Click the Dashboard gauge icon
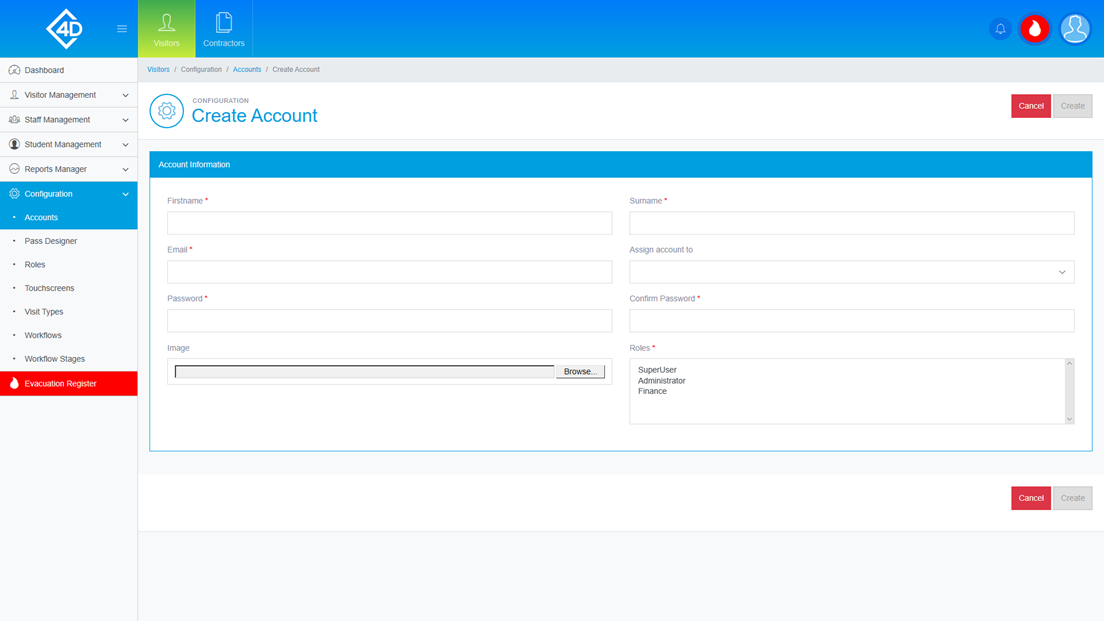Image resolution: width=1104 pixels, height=621 pixels. [x=14, y=70]
